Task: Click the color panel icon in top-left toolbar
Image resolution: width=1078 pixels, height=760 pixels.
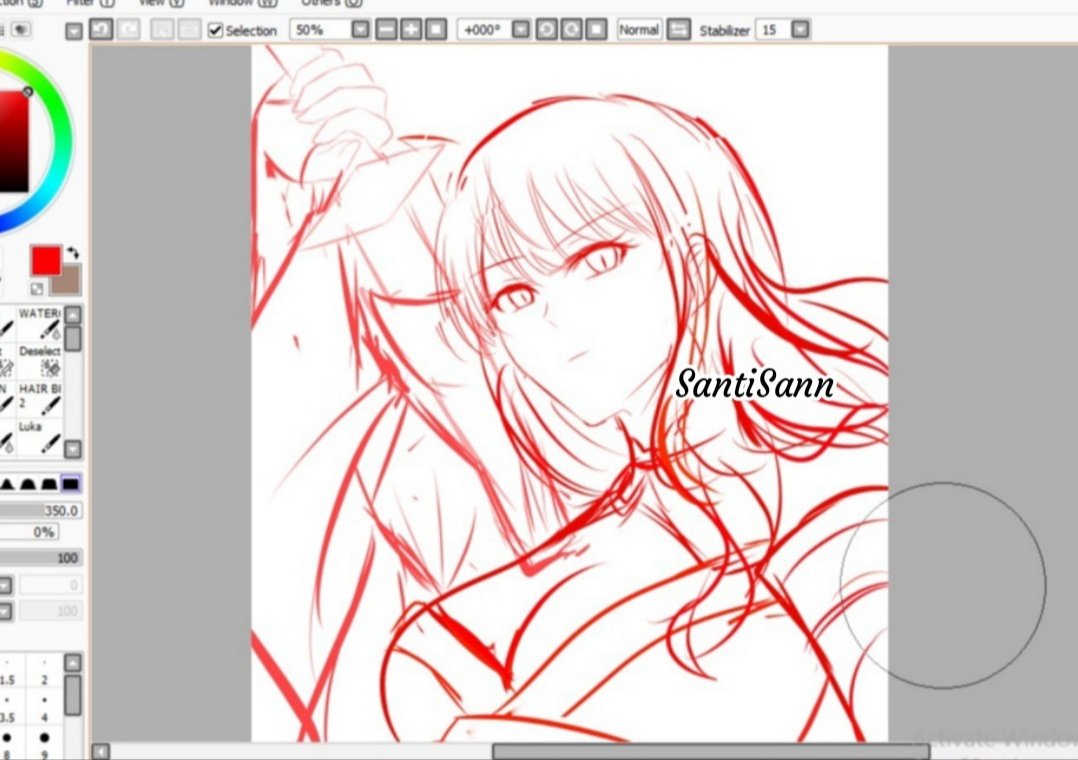Action: (21, 30)
